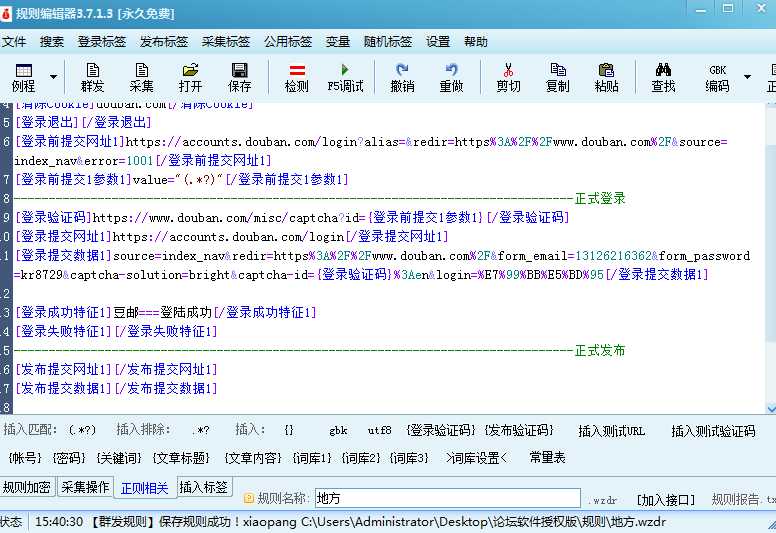The image size is (776, 533).
Task: Insert the {词库3} variable
Action: 409,458
